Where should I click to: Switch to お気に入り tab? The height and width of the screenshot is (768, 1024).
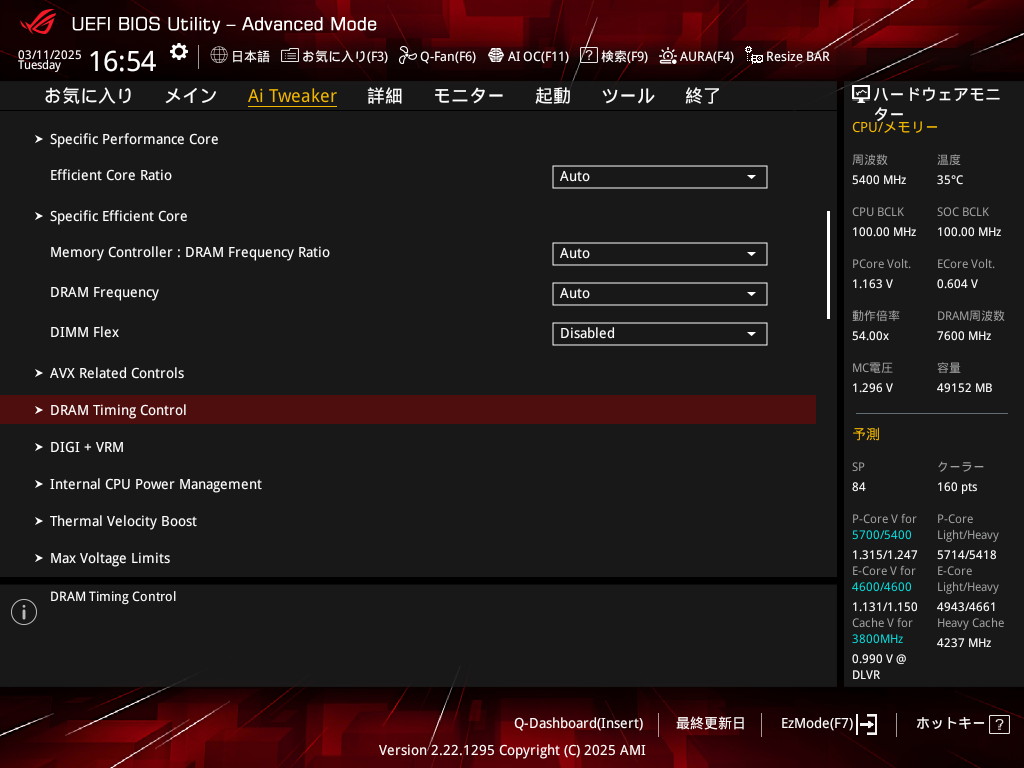coord(88,95)
